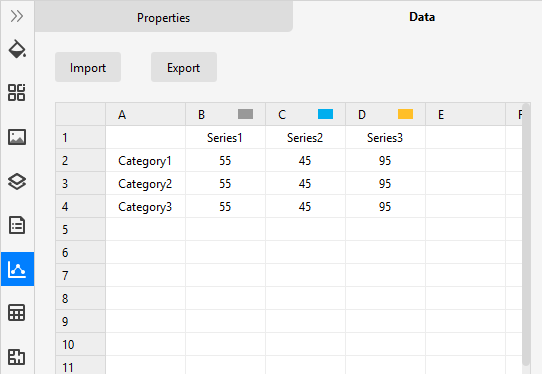Select Category2 Series2 value 45

coord(305,184)
